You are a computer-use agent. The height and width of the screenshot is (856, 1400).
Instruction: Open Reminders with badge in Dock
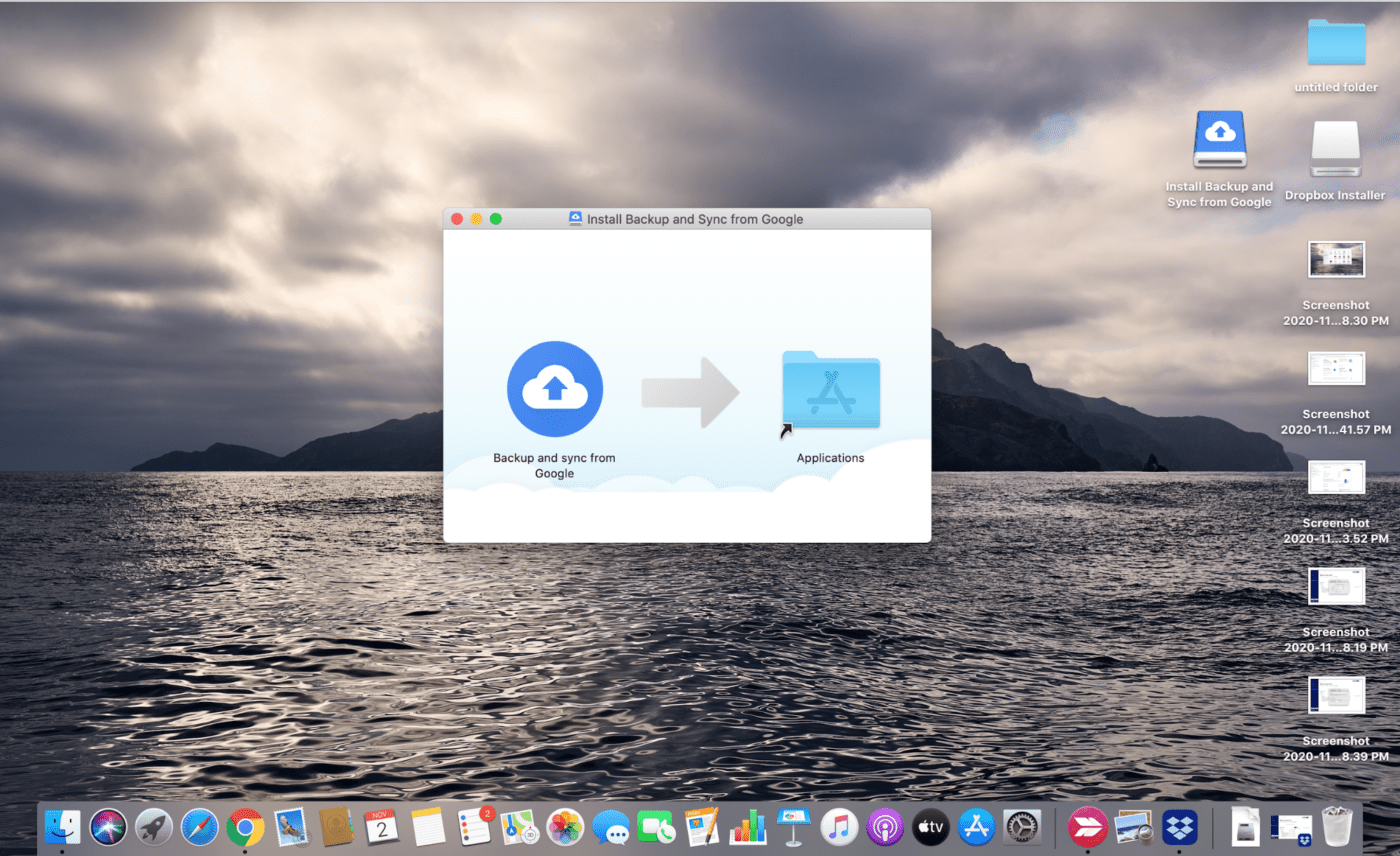coord(474,827)
